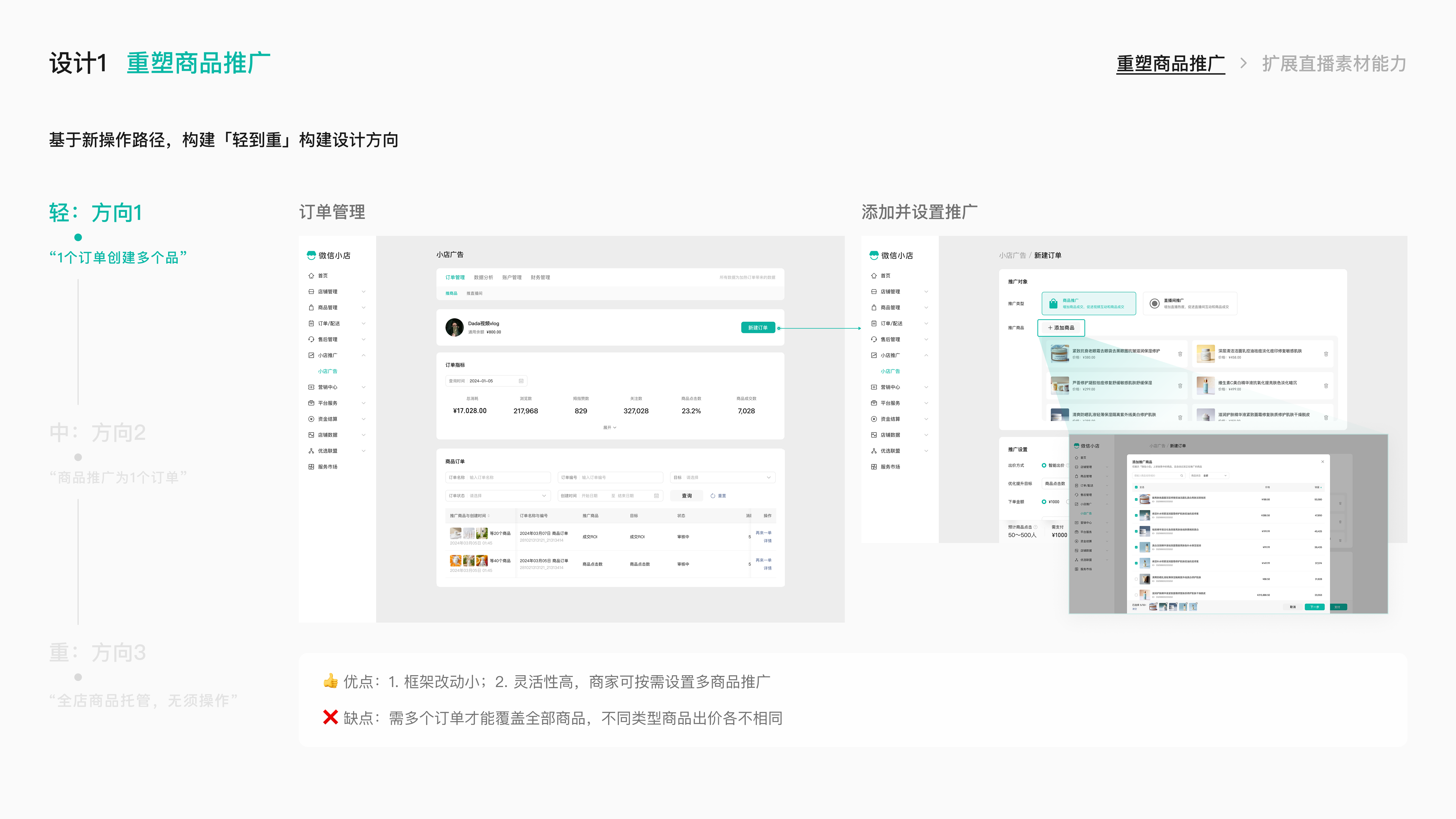Uncheck the ¥188.00 product row checkbox

pos(1136,500)
